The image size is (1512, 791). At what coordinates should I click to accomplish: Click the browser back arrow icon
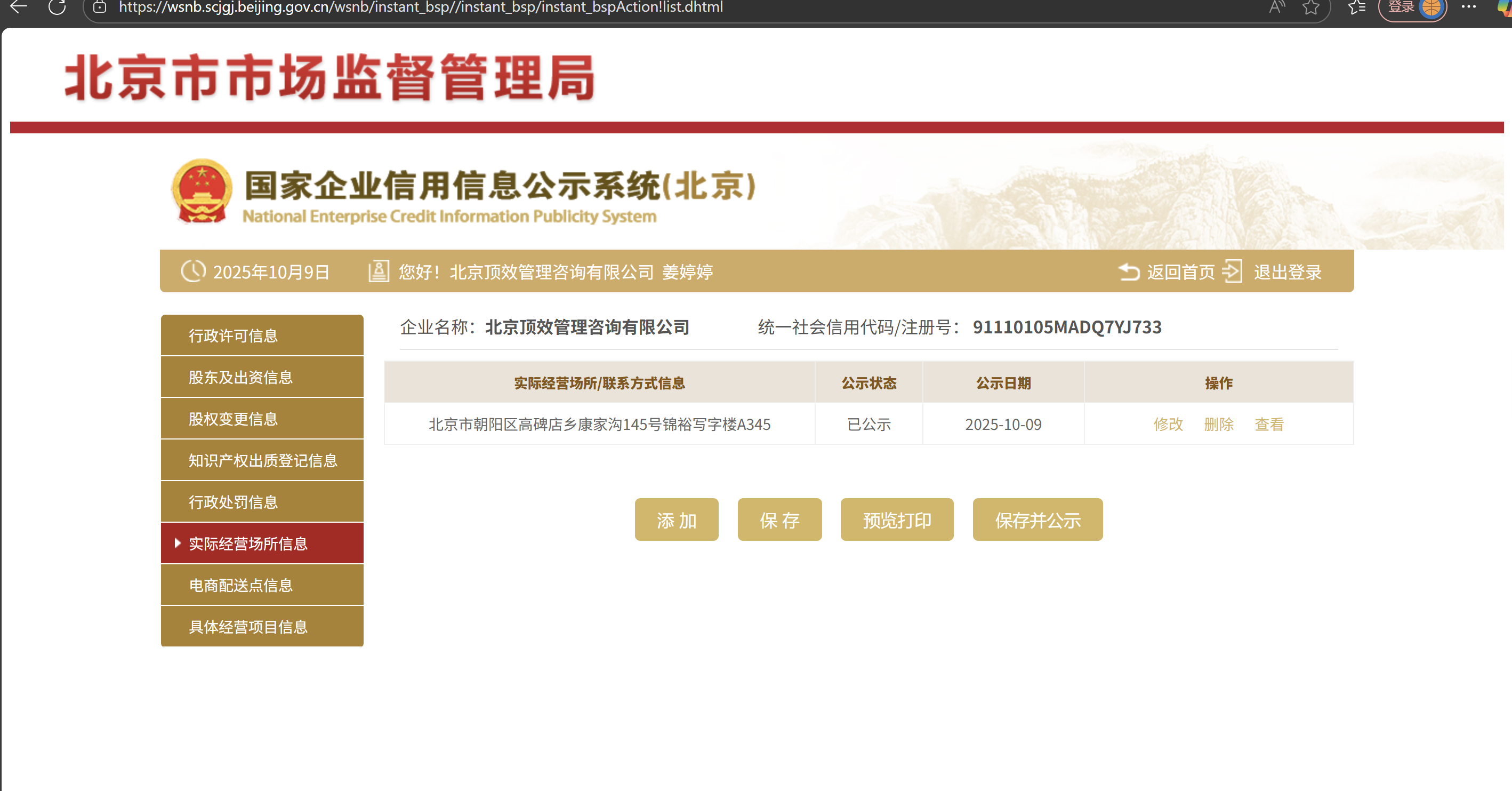click(19, 7)
